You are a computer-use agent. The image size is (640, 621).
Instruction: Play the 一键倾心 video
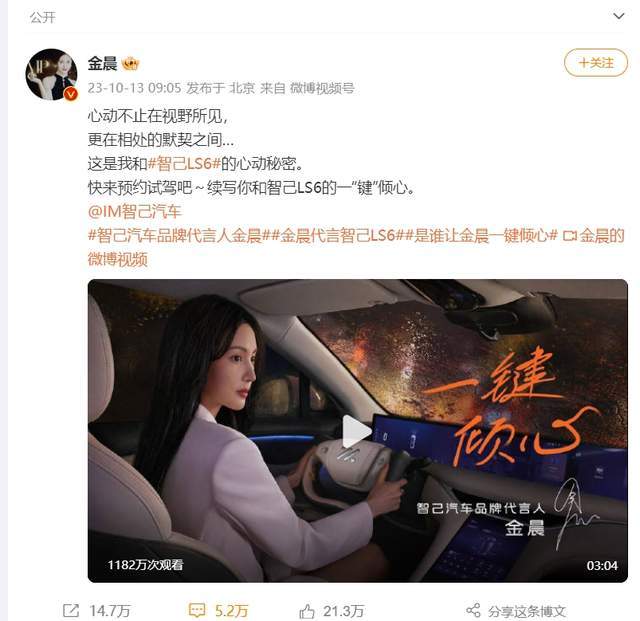click(357, 431)
